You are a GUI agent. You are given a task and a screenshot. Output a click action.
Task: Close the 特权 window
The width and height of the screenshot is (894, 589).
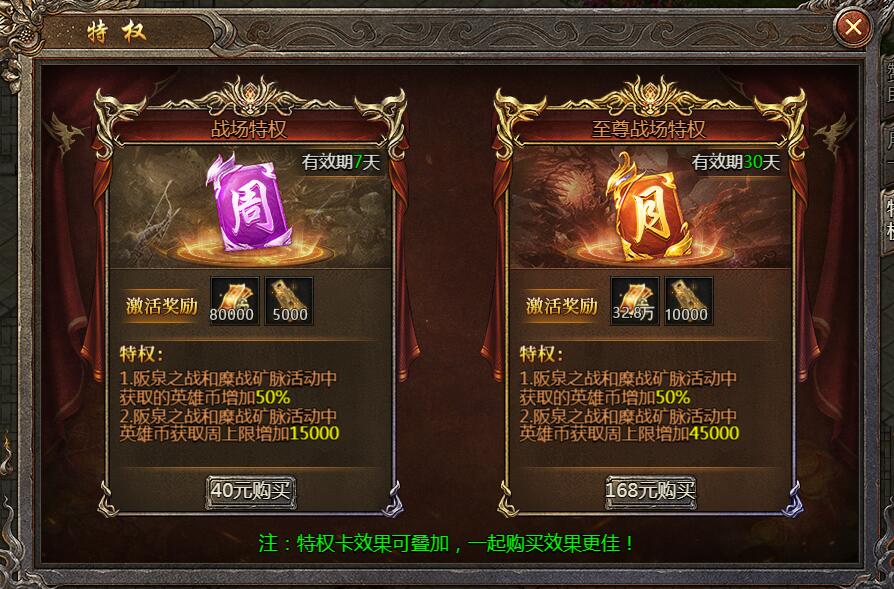click(852, 27)
